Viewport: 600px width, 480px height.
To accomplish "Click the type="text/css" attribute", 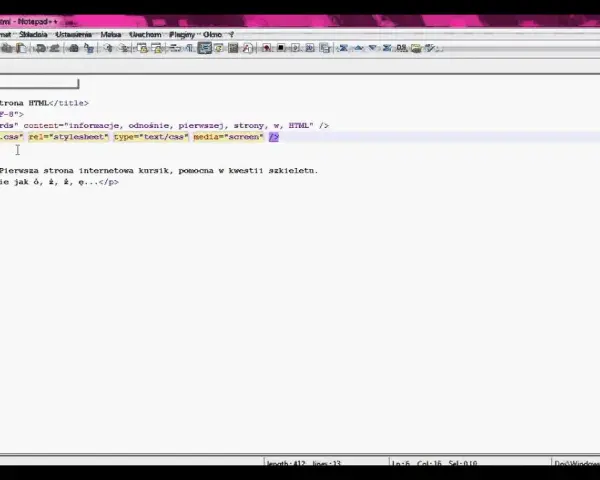I will click(151, 137).
